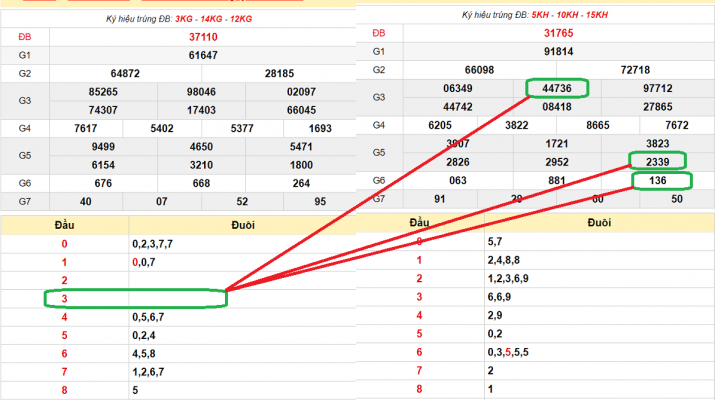Pick G5 number 3210
Viewport: 715px width, 400px height.
point(201,165)
